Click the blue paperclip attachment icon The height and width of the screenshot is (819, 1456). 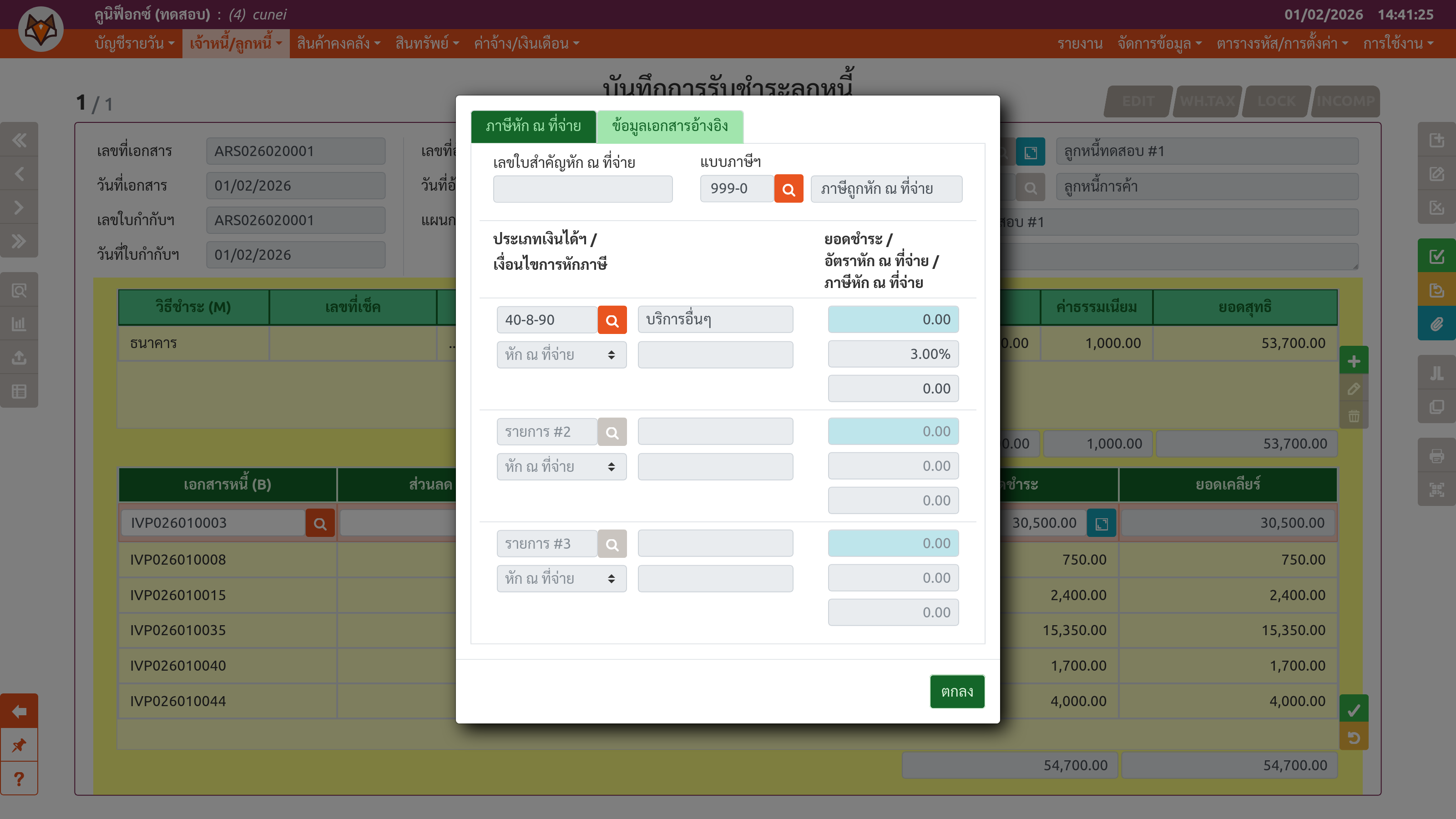[1436, 324]
